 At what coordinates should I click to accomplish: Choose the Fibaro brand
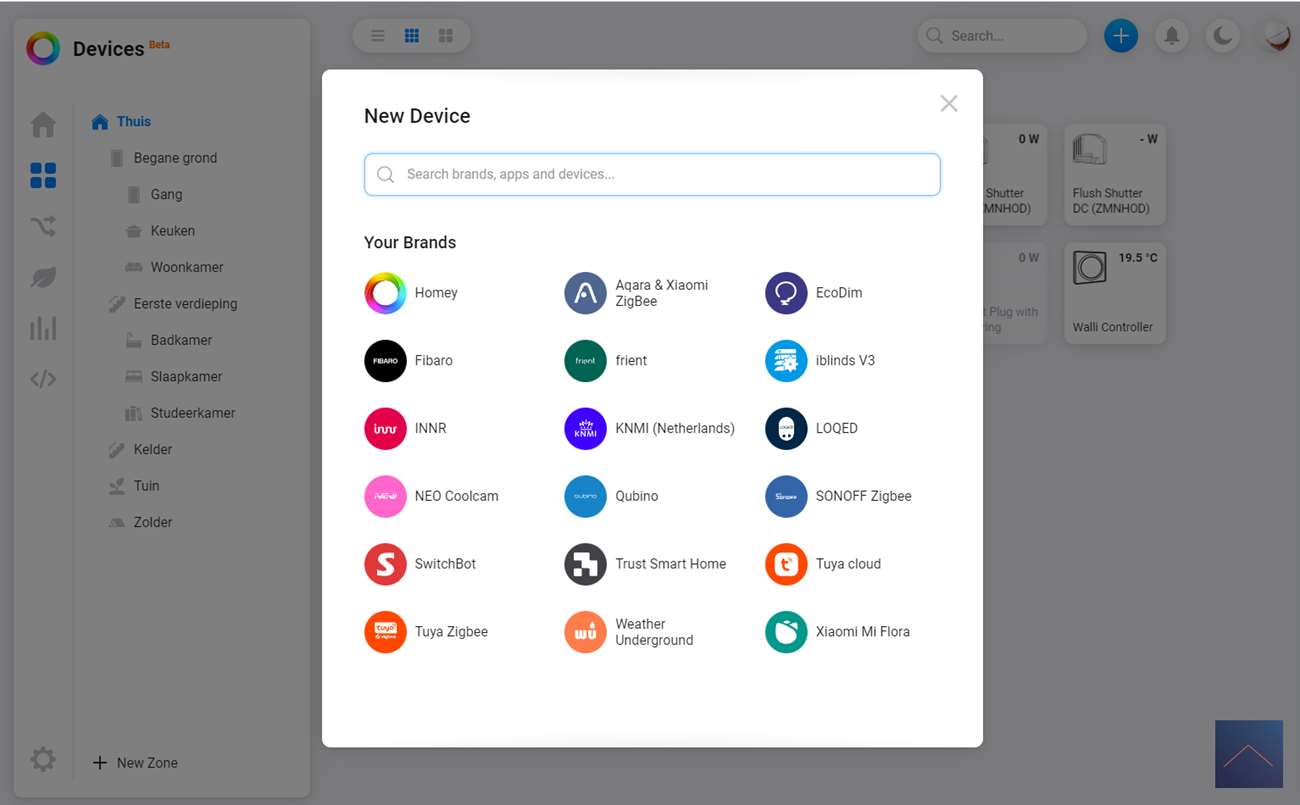(x=410, y=361)
